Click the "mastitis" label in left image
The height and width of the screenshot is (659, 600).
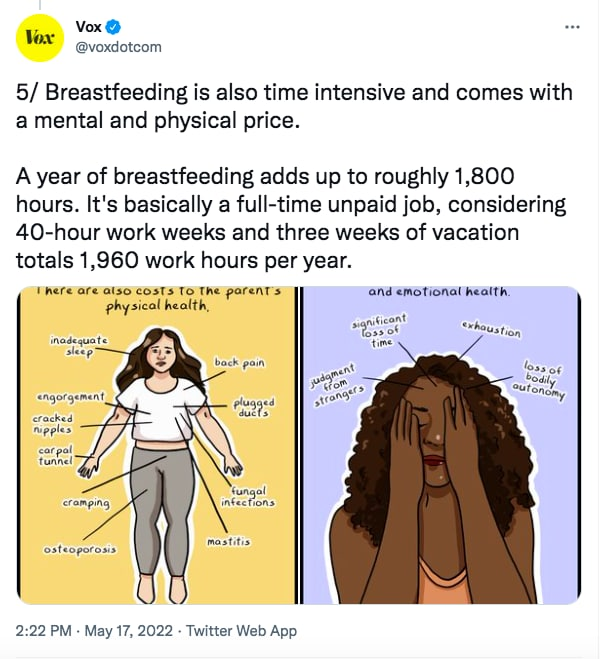228,541
